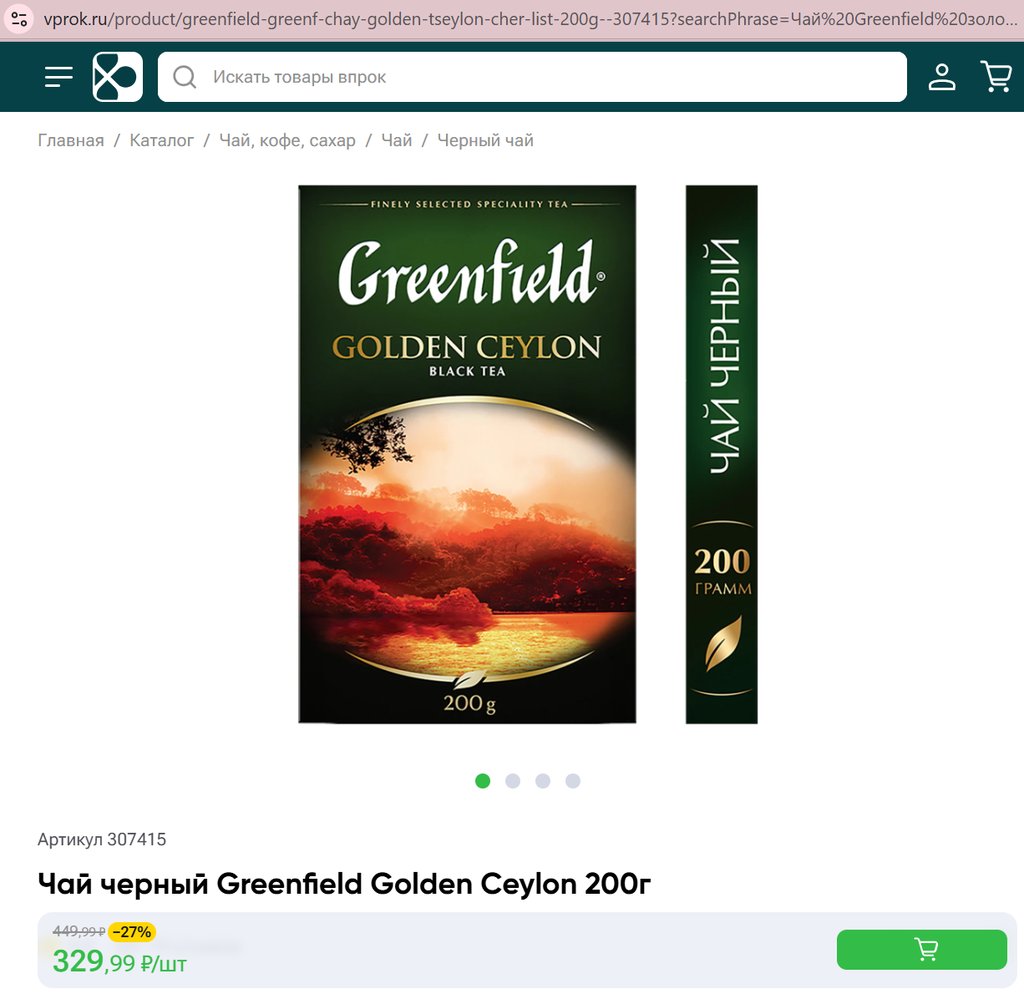Go to the Главная breadcrumb
Screen dimensions: 1024x994
(x=71, y=140)
